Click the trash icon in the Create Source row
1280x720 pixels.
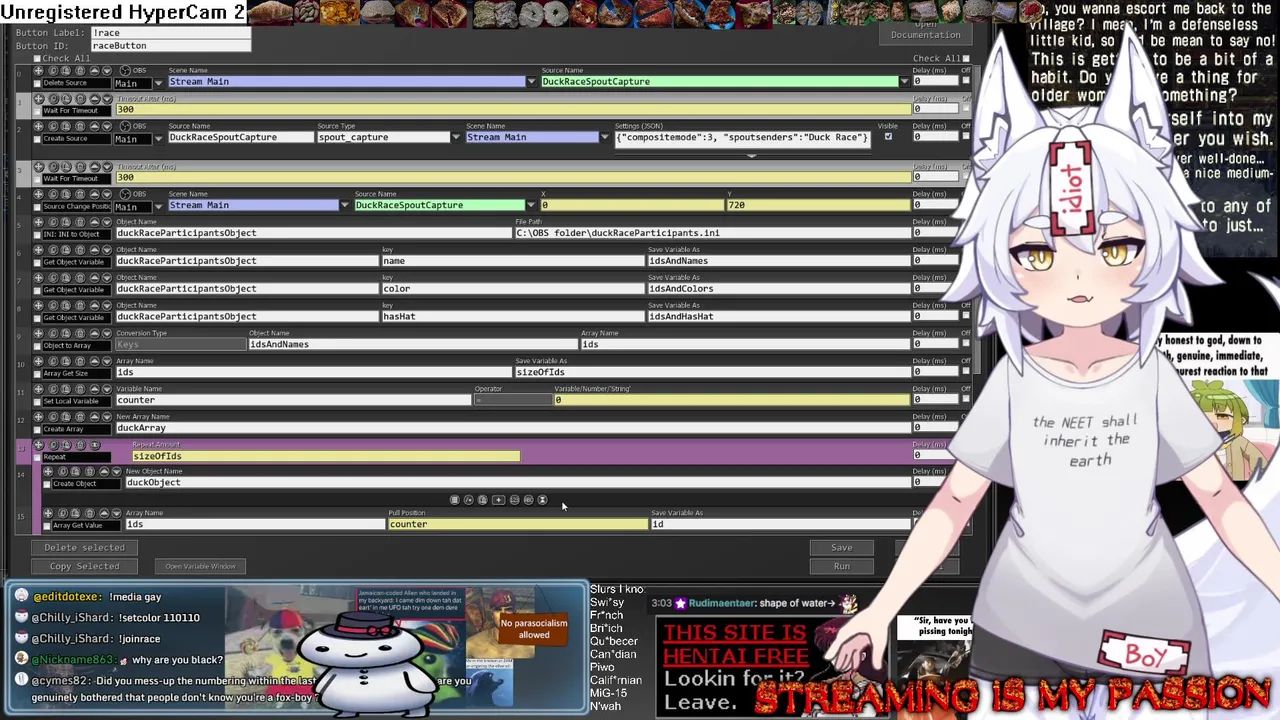(80, 127)
